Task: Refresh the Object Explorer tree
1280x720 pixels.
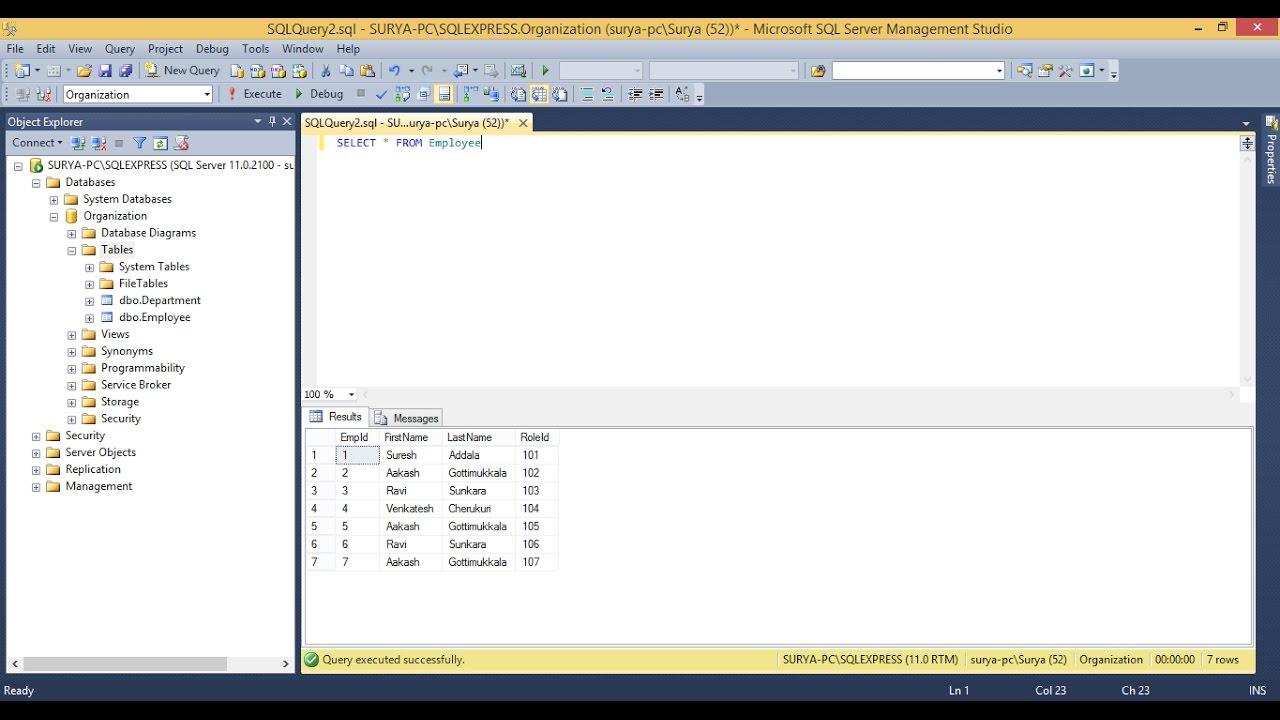Action: pyautogui.click(x=160, y=143)
